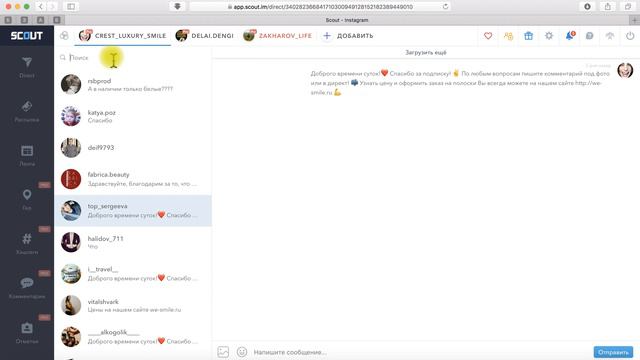Click the fabrica.beauty red avatar
Screen dimensions: 640x360
click(71, 179)
